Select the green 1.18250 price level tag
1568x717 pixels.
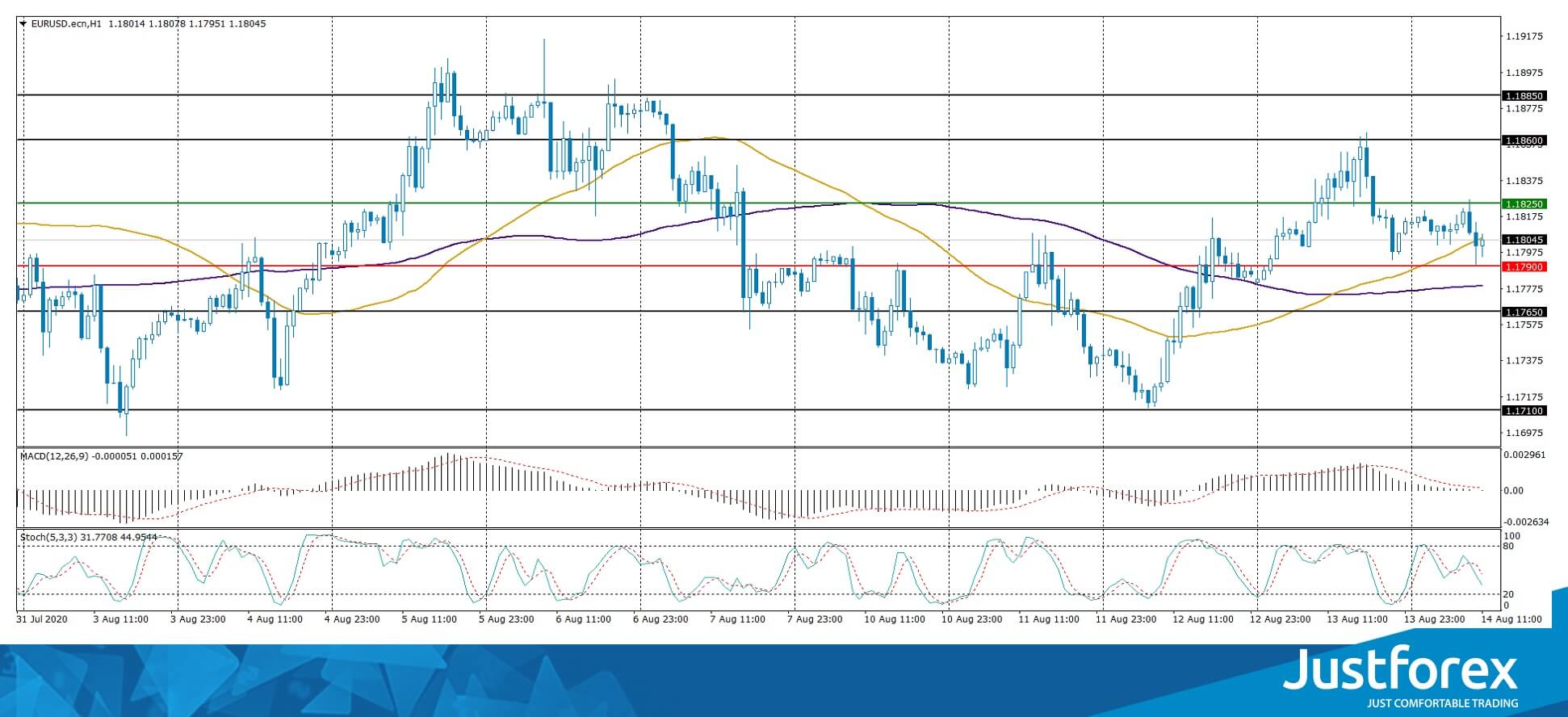pos(1524,204)
